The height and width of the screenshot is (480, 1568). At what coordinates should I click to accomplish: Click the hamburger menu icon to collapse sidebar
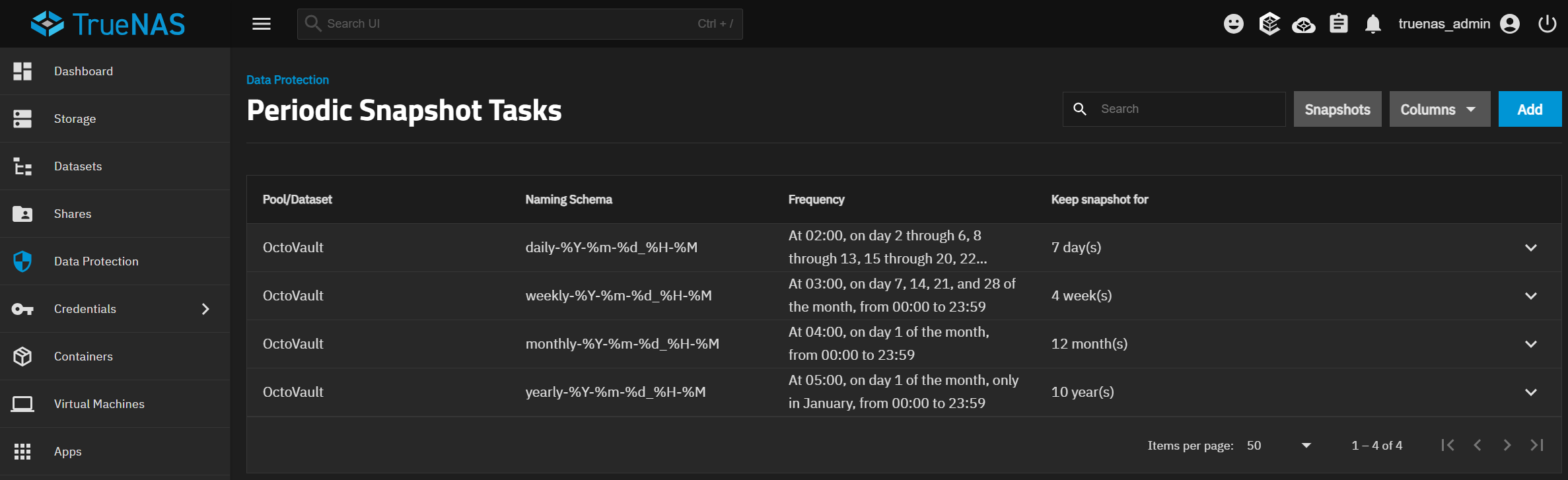(x=262, y=24)
